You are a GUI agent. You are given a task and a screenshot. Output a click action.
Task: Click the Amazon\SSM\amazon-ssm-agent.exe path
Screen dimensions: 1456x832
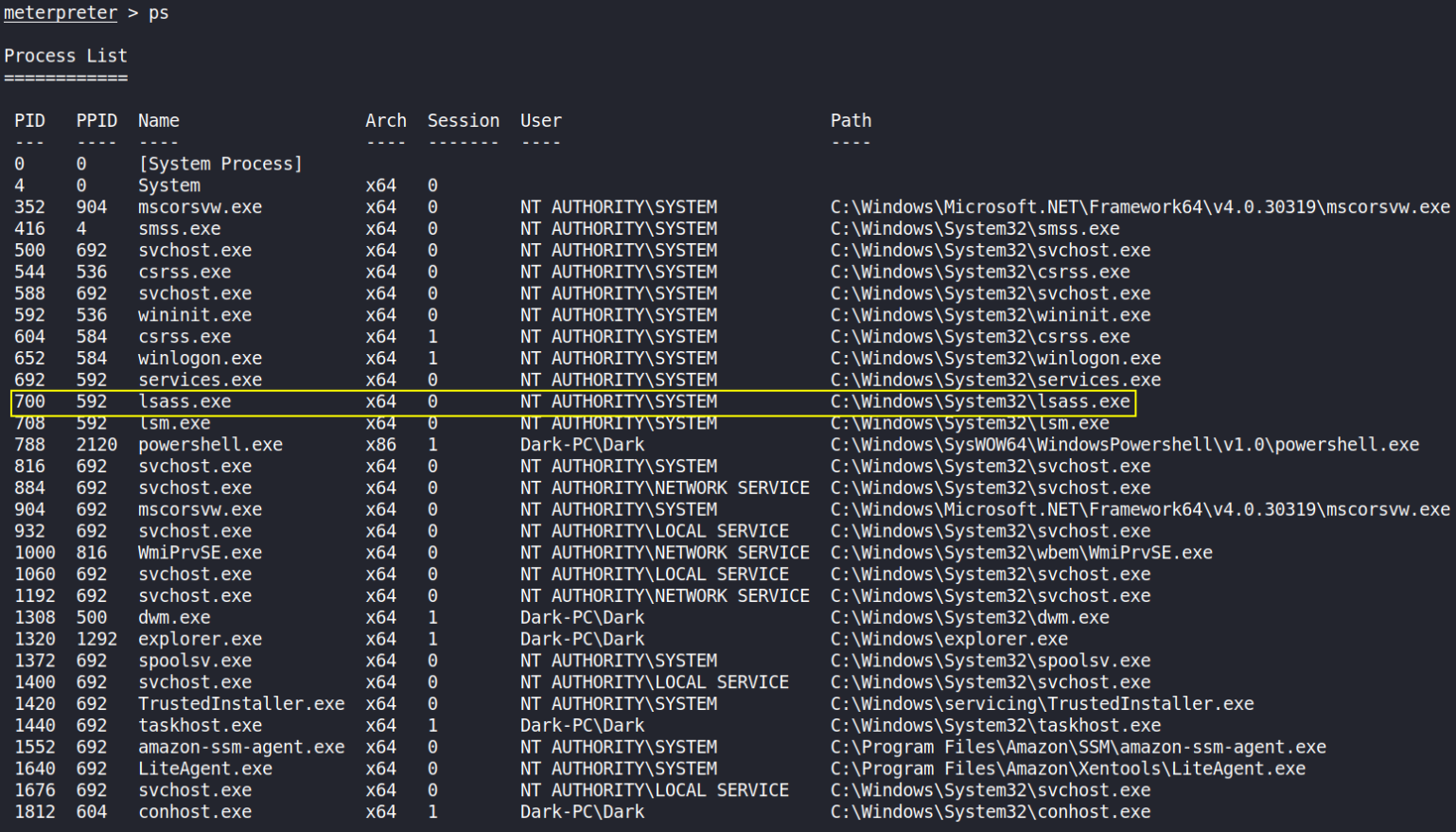(1078, 747)
